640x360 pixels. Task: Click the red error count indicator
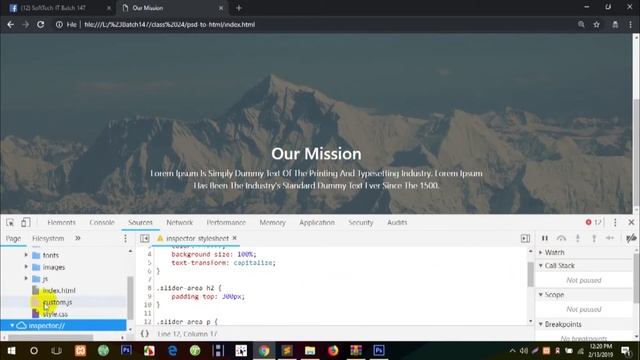pyautogui.click(x=593, y=222)
